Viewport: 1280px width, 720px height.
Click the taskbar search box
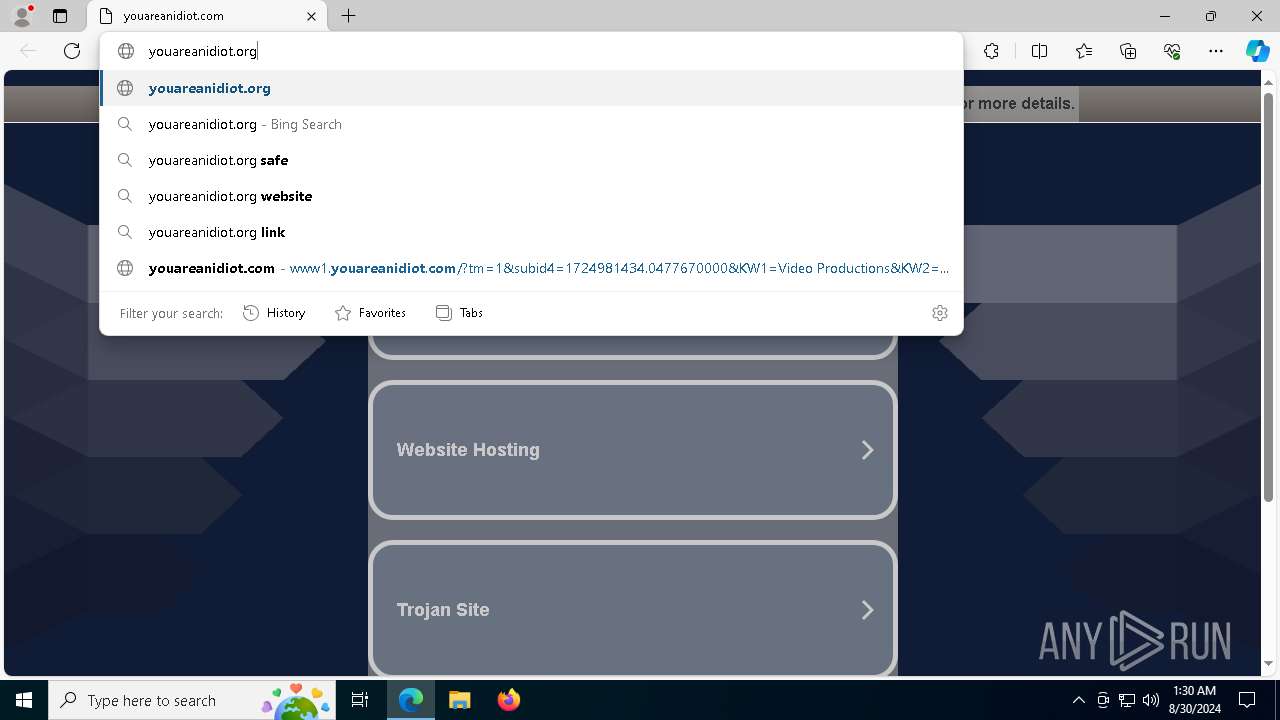(192, 700)
